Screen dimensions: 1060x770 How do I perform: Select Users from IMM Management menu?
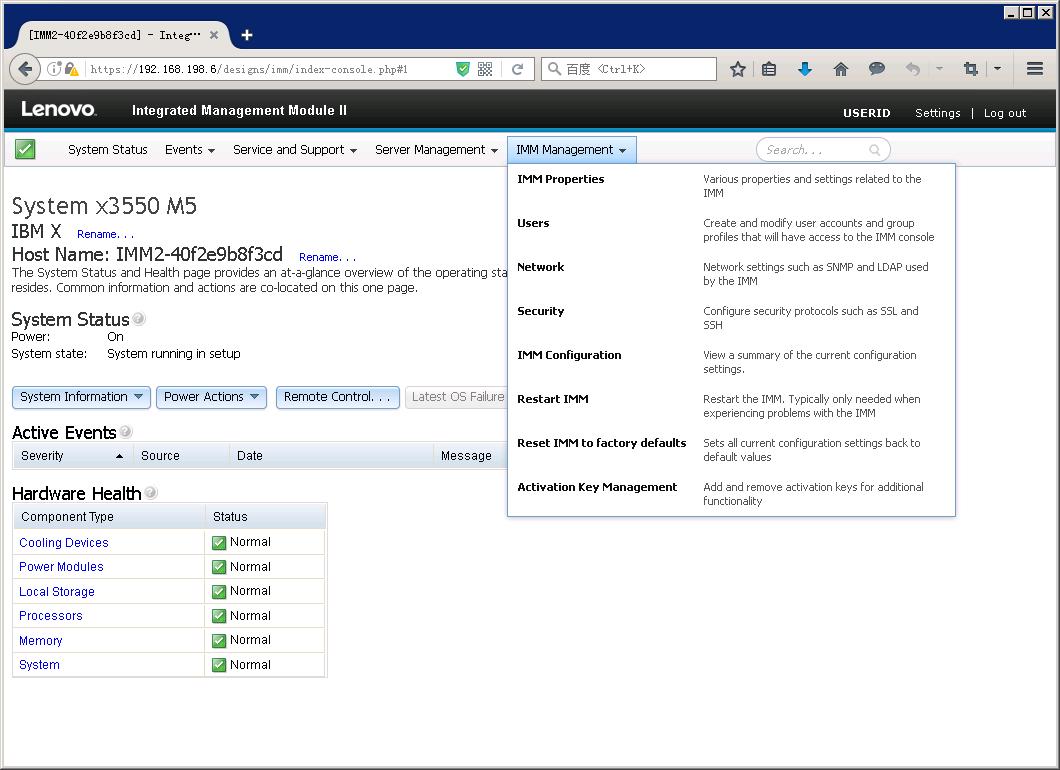click(533, 223)
